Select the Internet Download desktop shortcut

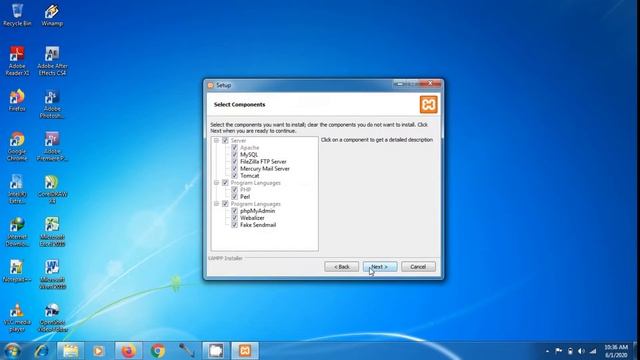[x=17, y=231]
